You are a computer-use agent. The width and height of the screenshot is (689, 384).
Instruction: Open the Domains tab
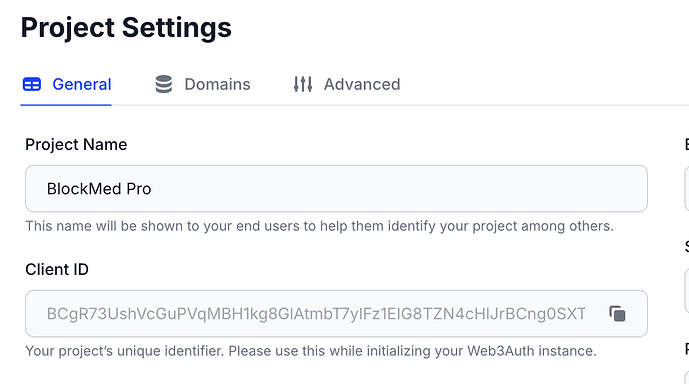point(217,84)
